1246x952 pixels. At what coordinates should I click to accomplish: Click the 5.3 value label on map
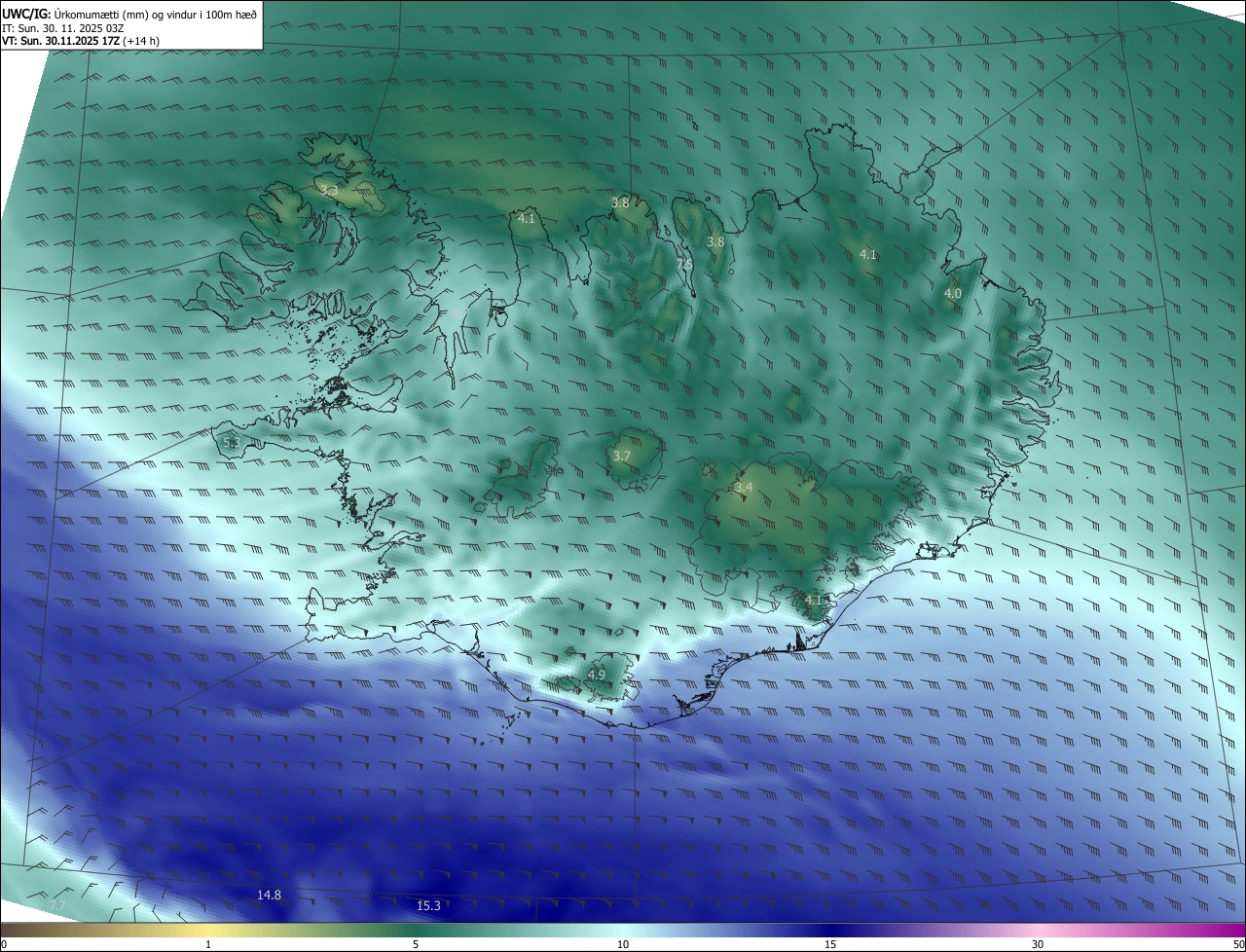(x=231, y=442)
